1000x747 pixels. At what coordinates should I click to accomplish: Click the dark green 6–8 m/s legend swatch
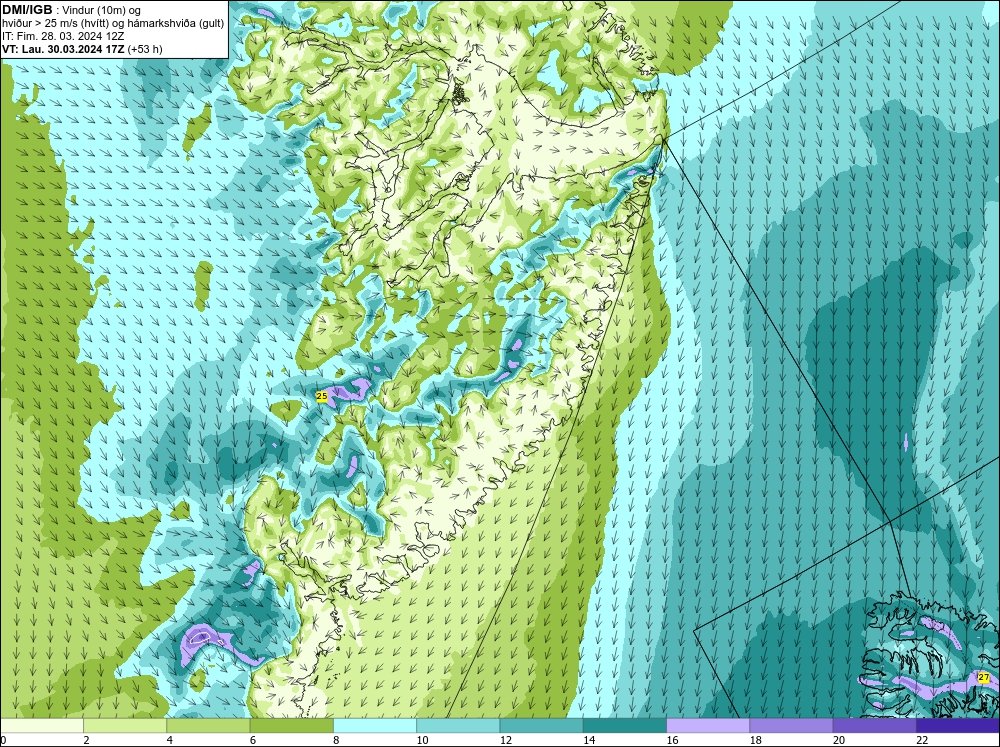point(291,726)
